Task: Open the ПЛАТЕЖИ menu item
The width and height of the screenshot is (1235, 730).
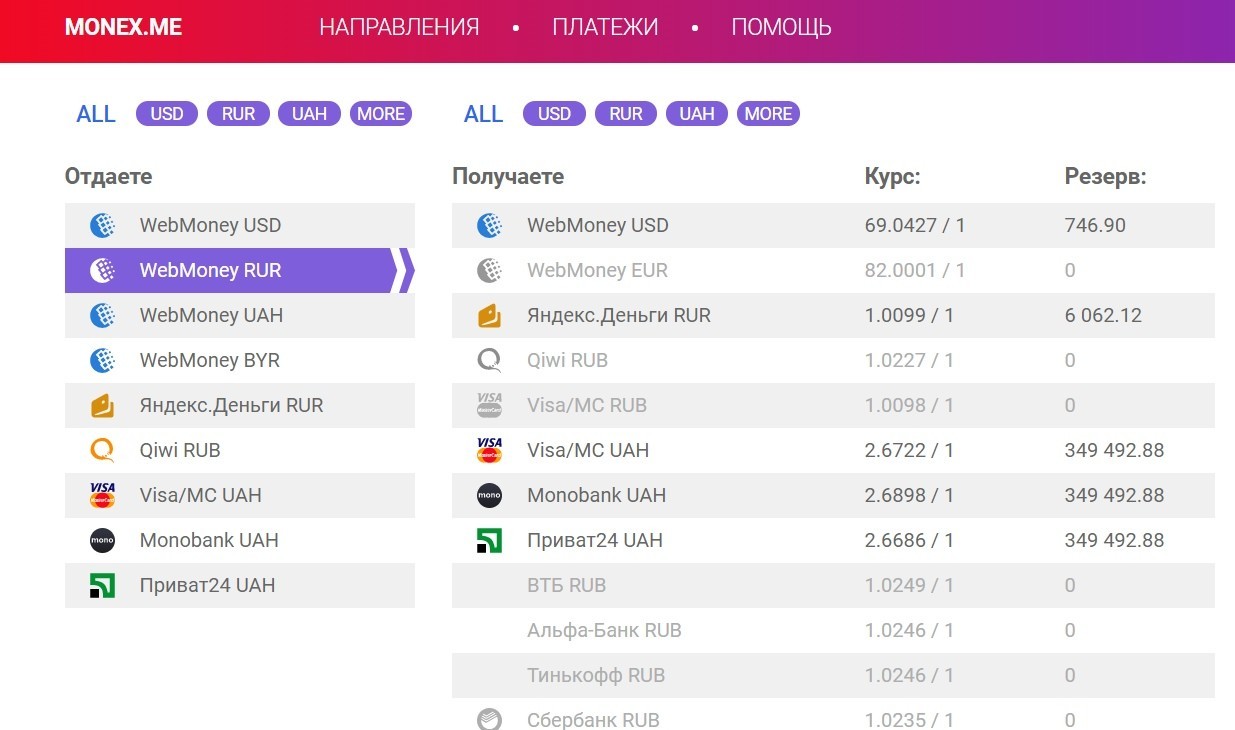Action: point(605,27)
